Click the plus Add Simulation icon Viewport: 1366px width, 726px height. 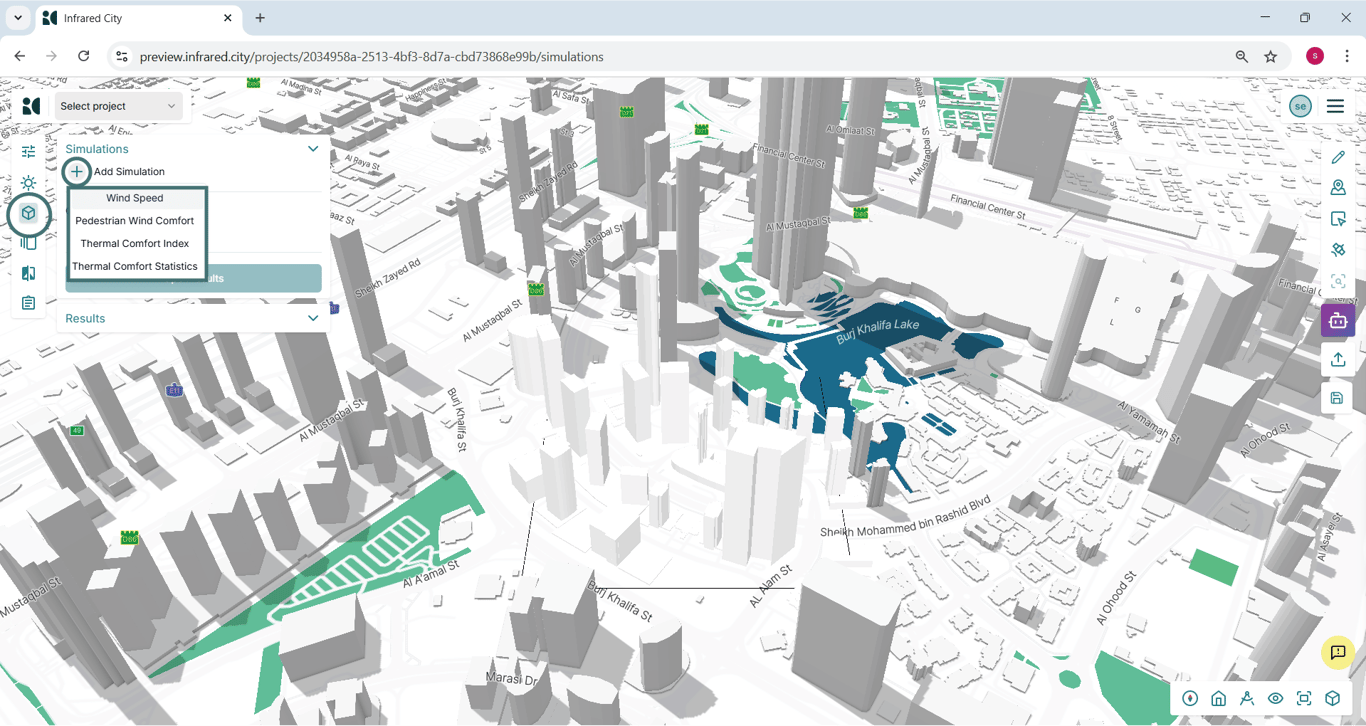[77, 172]
